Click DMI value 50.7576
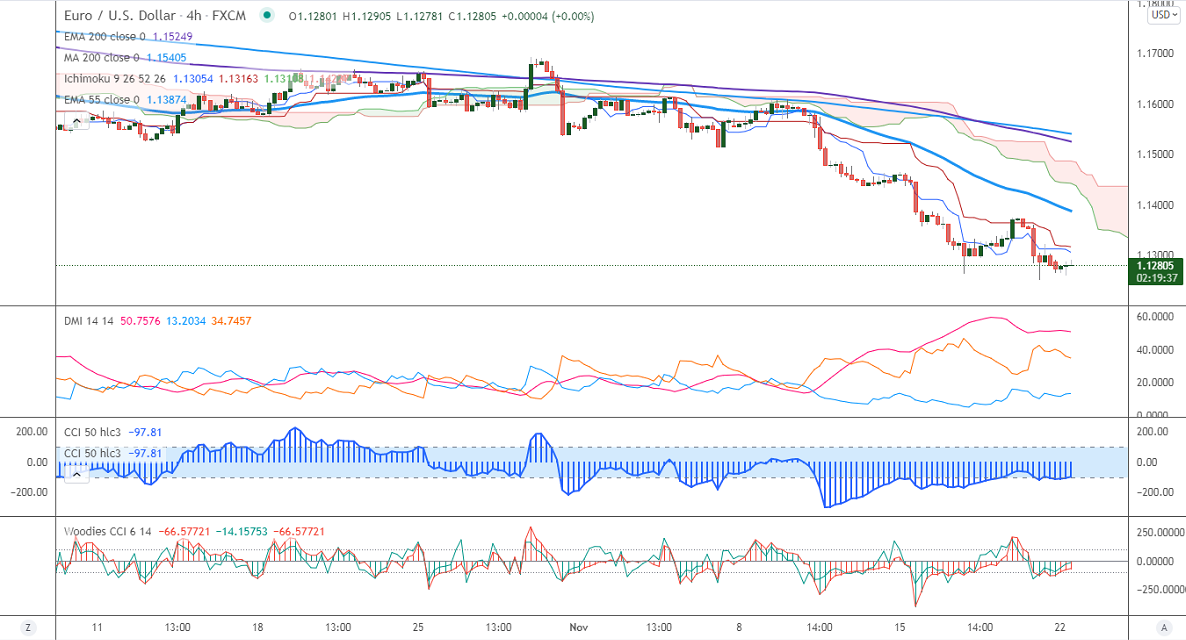 click(141, 321)
